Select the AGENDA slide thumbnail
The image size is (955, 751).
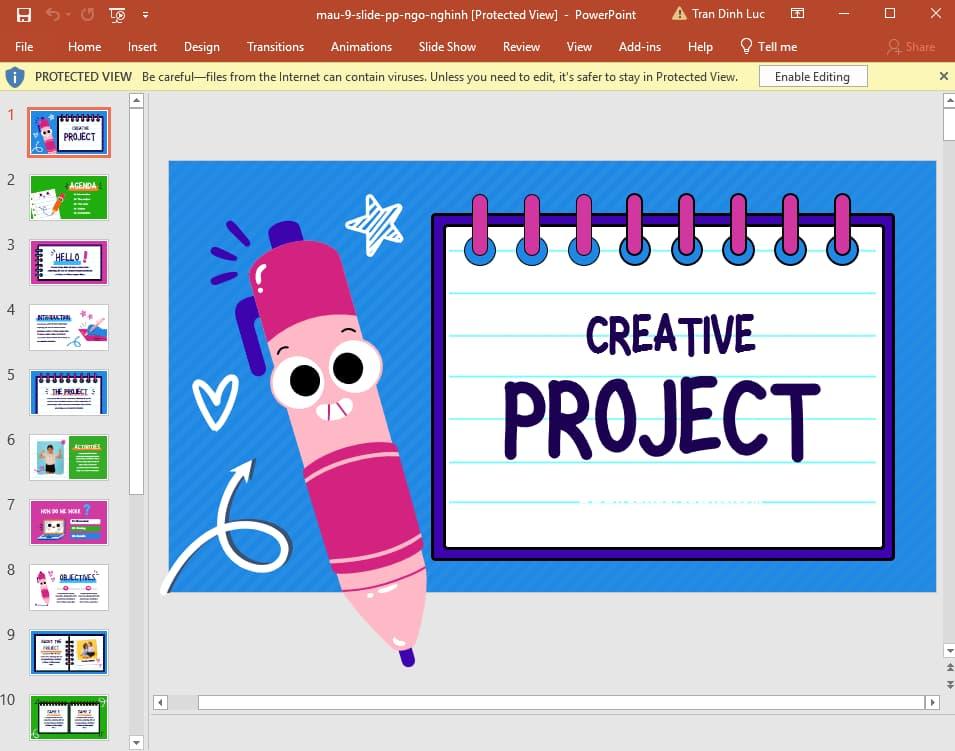[68, 197]
